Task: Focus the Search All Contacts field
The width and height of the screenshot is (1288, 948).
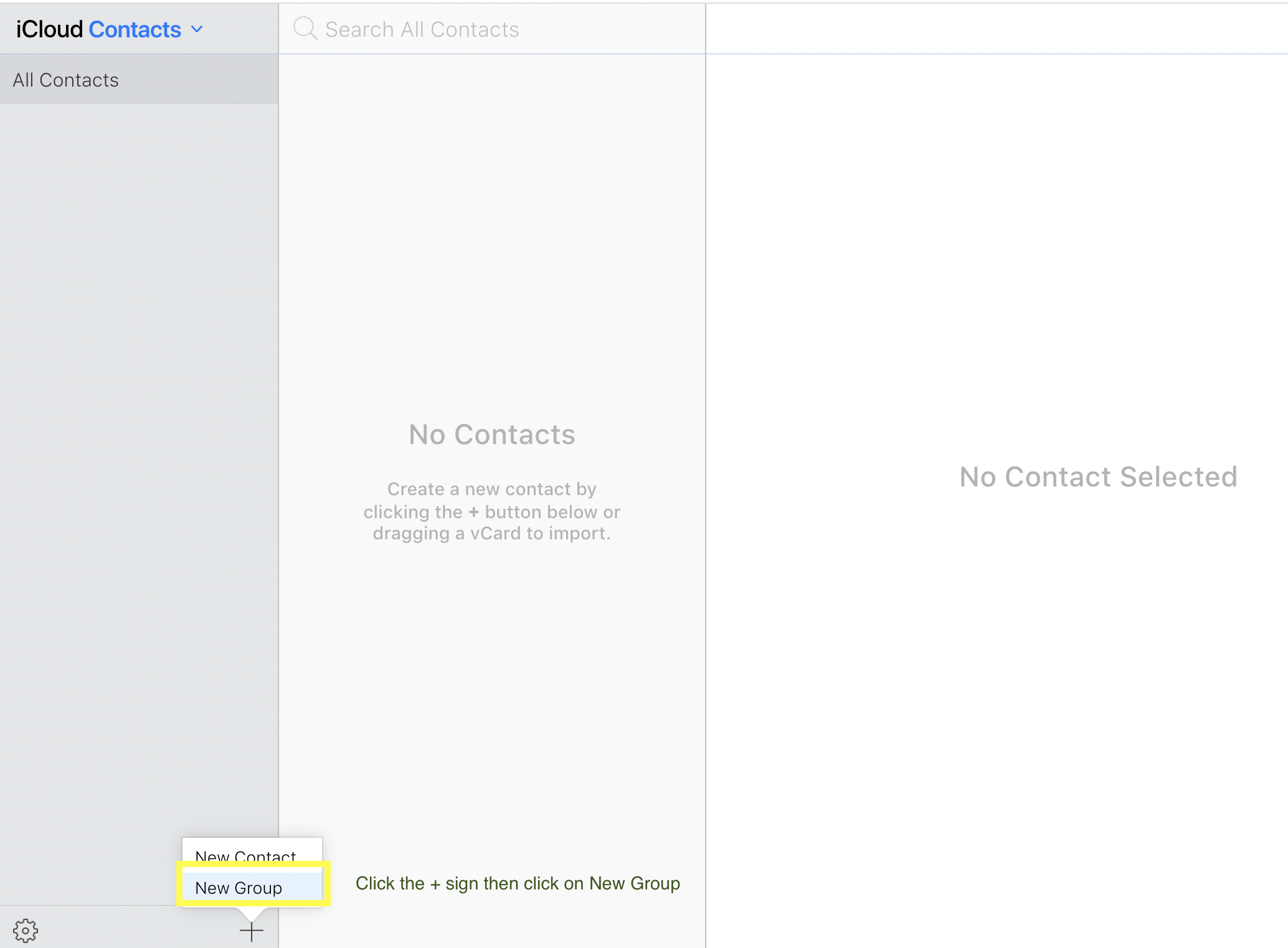Action: [x=492, y=29]
